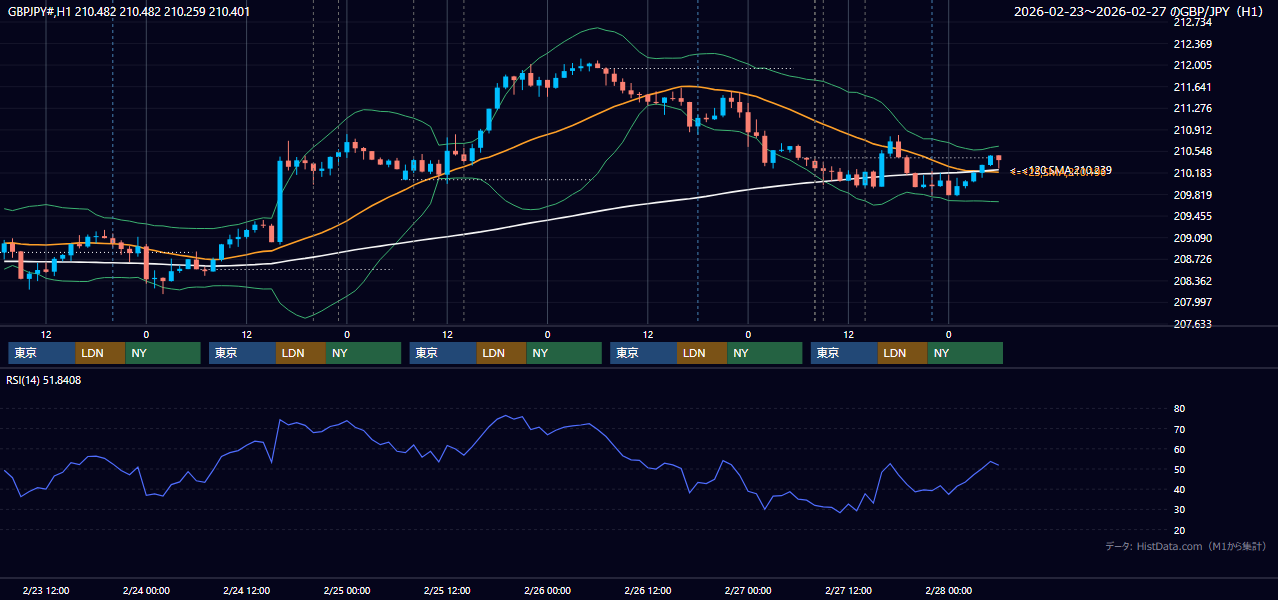Click the 2/26 00:00 date label
1278x600 pixels.
[x=547, y=591]
